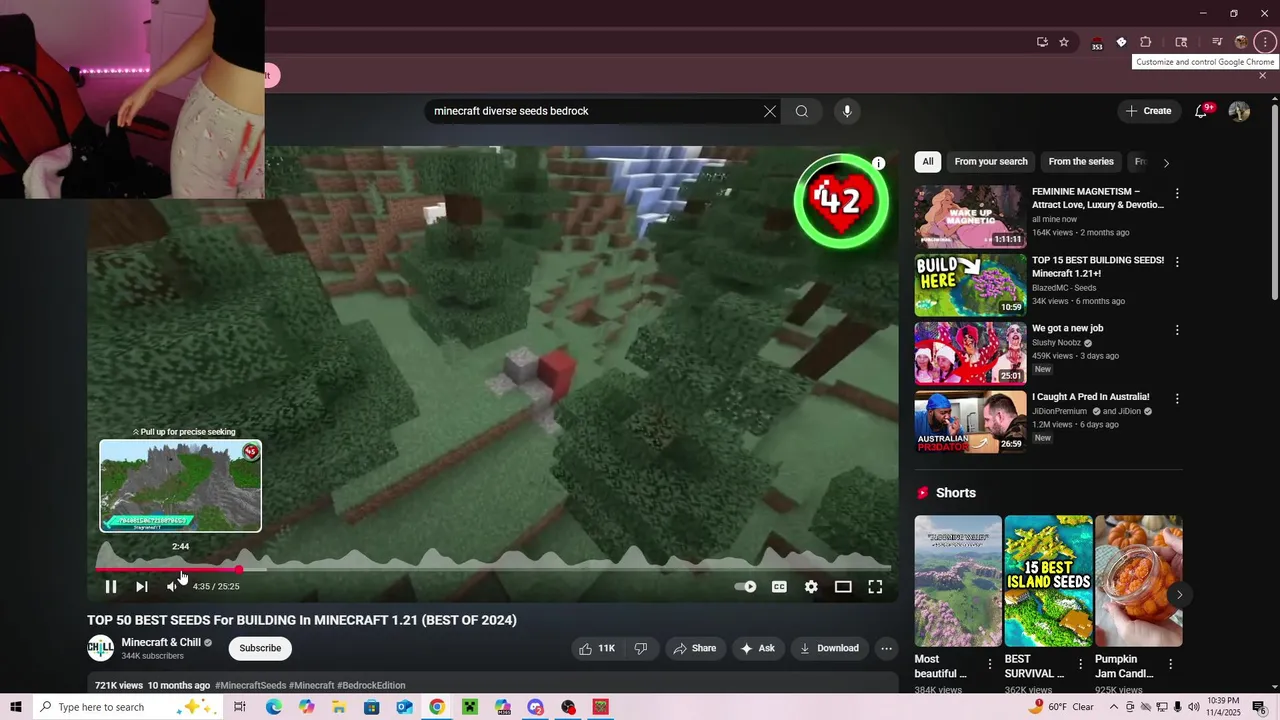Open options for BEST SURVIVAL short

tap(1080, 664)
